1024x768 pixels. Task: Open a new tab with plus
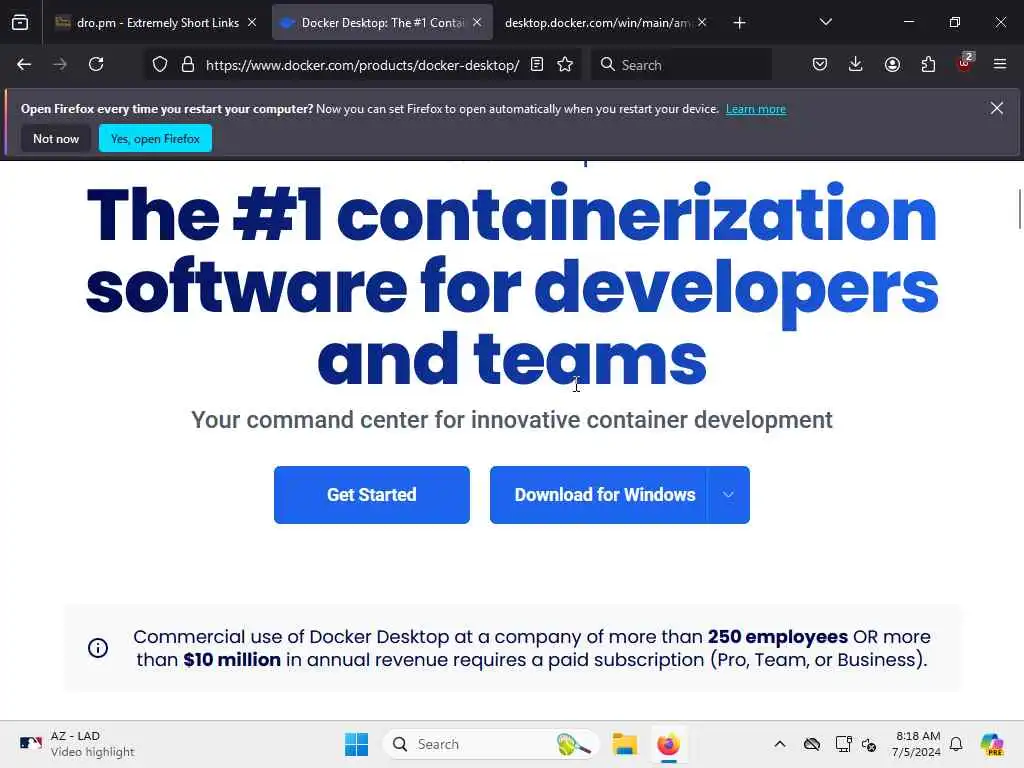[739, 23]
